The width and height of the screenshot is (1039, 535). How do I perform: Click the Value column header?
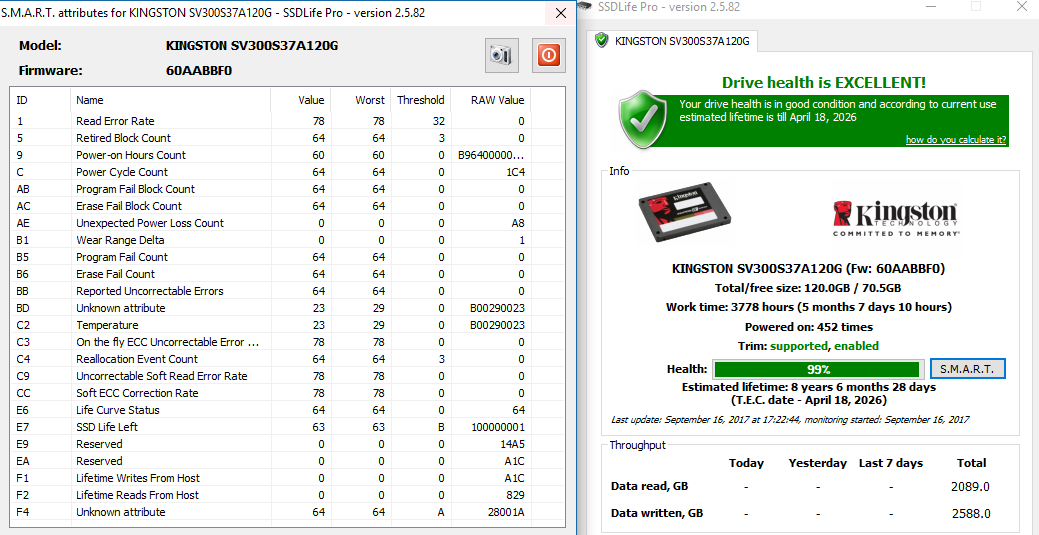click(x=300, y=100)
